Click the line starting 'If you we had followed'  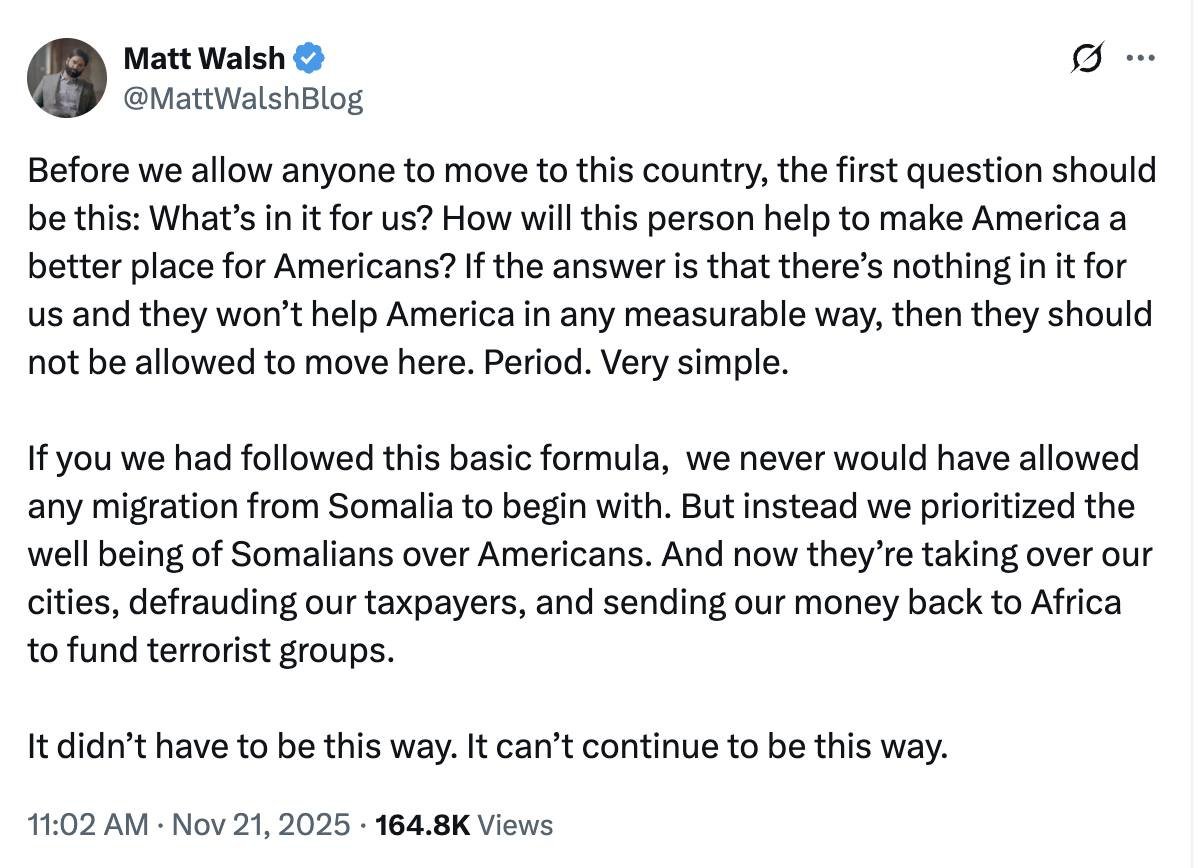583,458
